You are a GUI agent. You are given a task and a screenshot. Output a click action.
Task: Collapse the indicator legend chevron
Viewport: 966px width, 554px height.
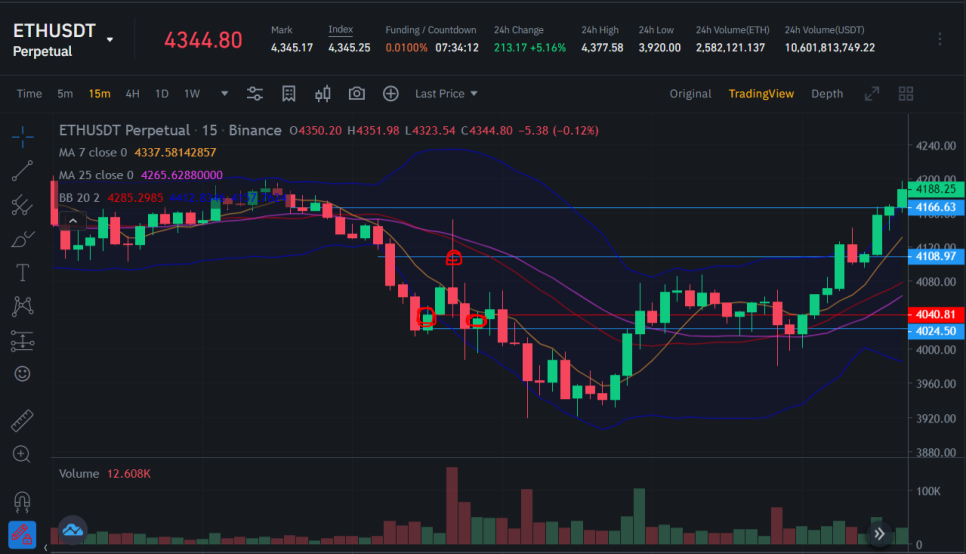pos(73,221)
